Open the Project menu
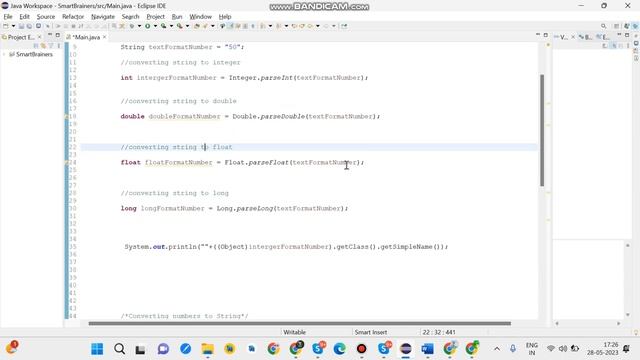 tap(156, 17)
